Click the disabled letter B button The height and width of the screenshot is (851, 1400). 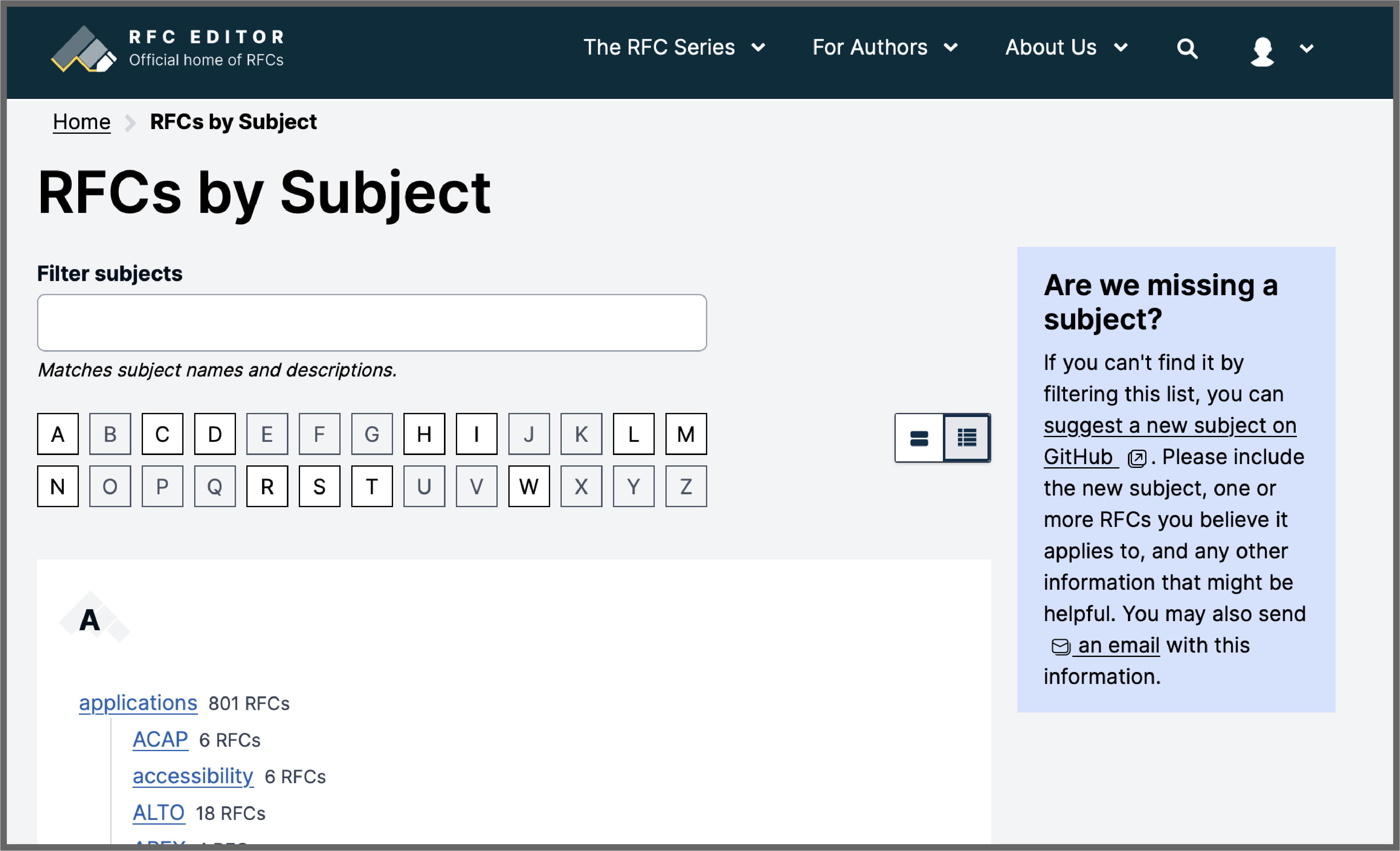(110, 434)
